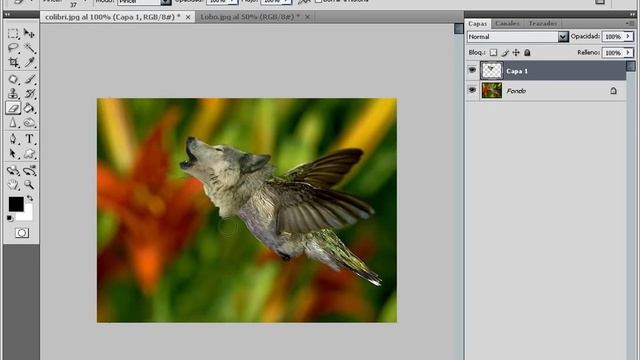Select the Brush tool

pos(29,79)
